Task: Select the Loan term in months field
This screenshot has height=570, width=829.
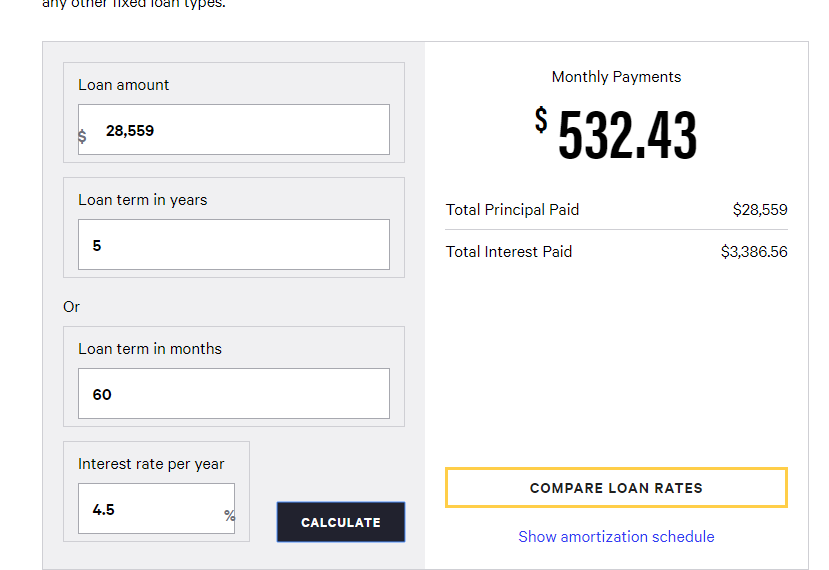Action: pos(234,394)
